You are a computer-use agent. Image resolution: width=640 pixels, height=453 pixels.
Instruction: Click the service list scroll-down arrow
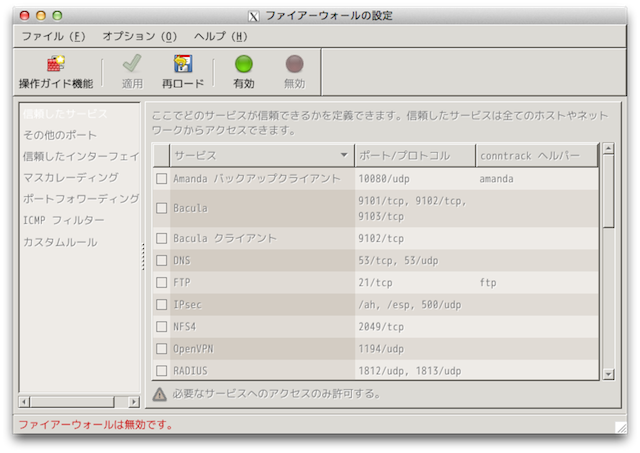point(608,374)
